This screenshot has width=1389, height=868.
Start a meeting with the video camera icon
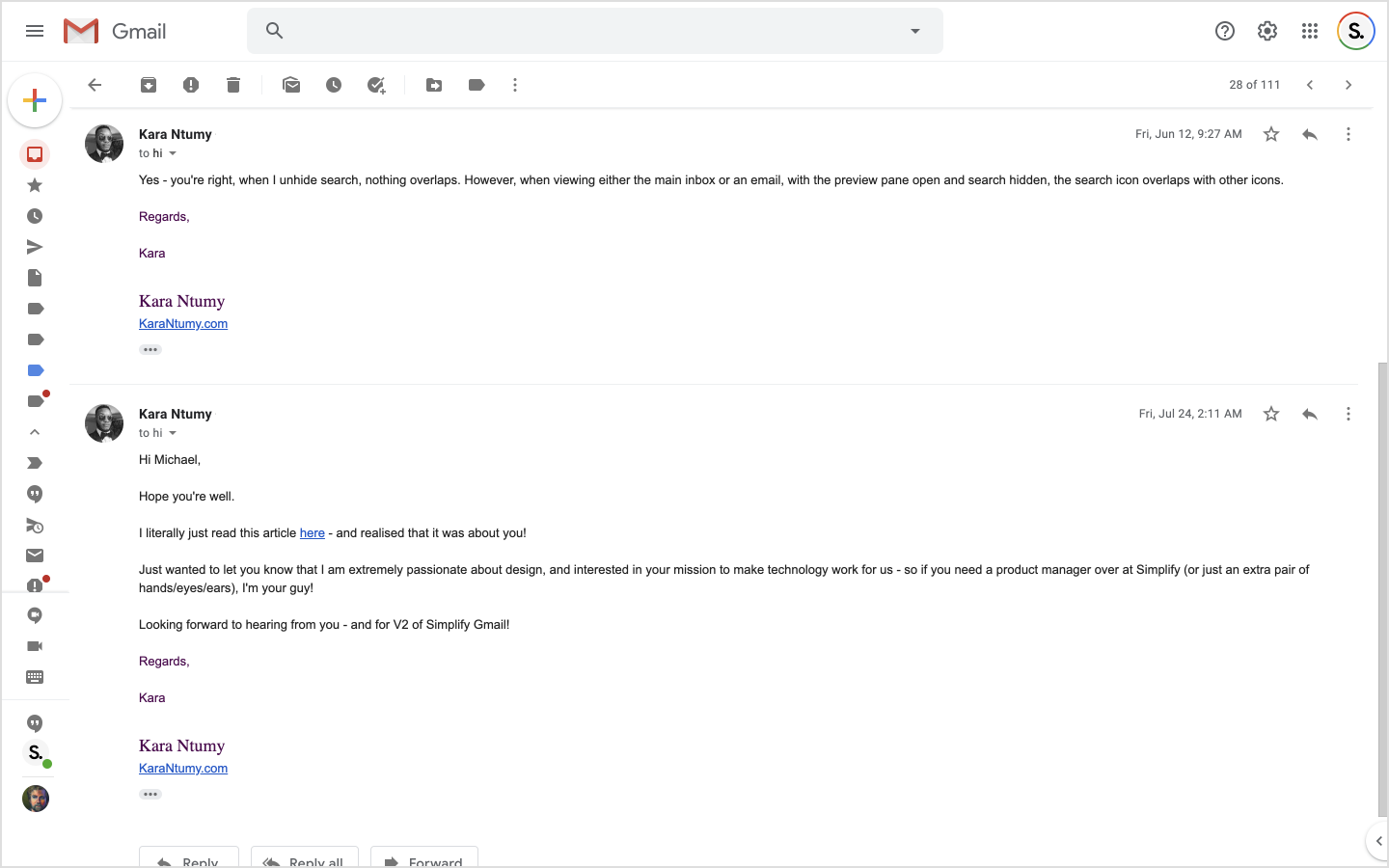pos(35,646)
